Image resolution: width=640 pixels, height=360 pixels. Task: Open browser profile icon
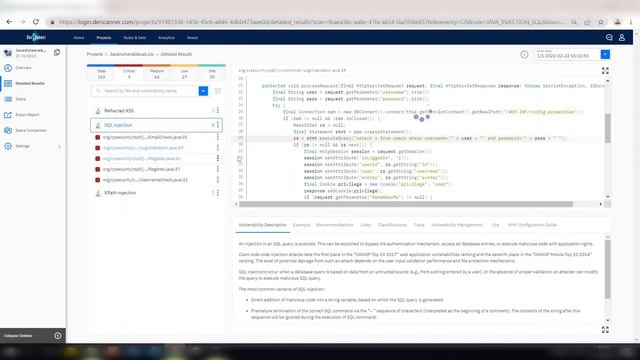[618, 22]
